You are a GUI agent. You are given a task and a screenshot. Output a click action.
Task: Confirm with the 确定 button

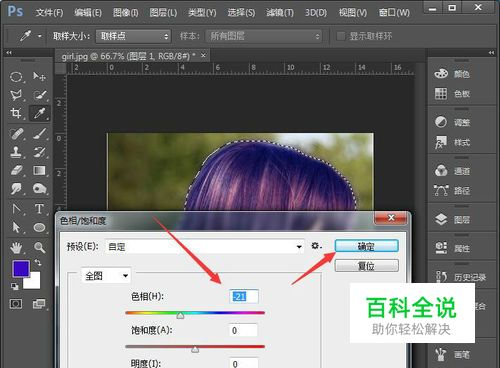tap(366, 246)
